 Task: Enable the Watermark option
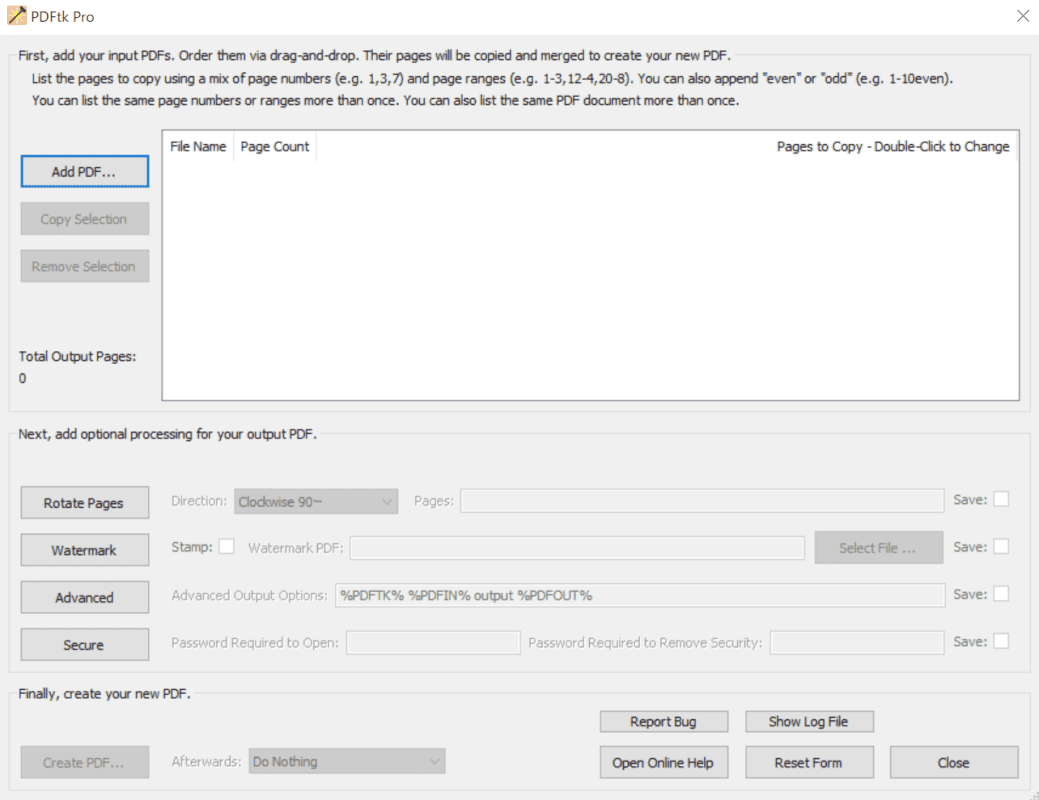point(84,550)
